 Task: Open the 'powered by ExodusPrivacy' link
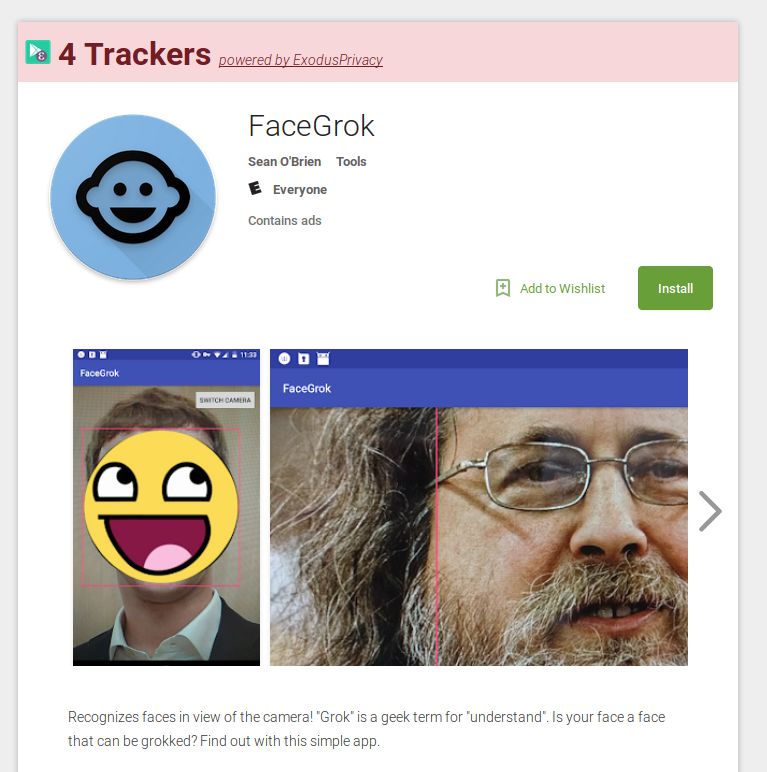[300, 60]
